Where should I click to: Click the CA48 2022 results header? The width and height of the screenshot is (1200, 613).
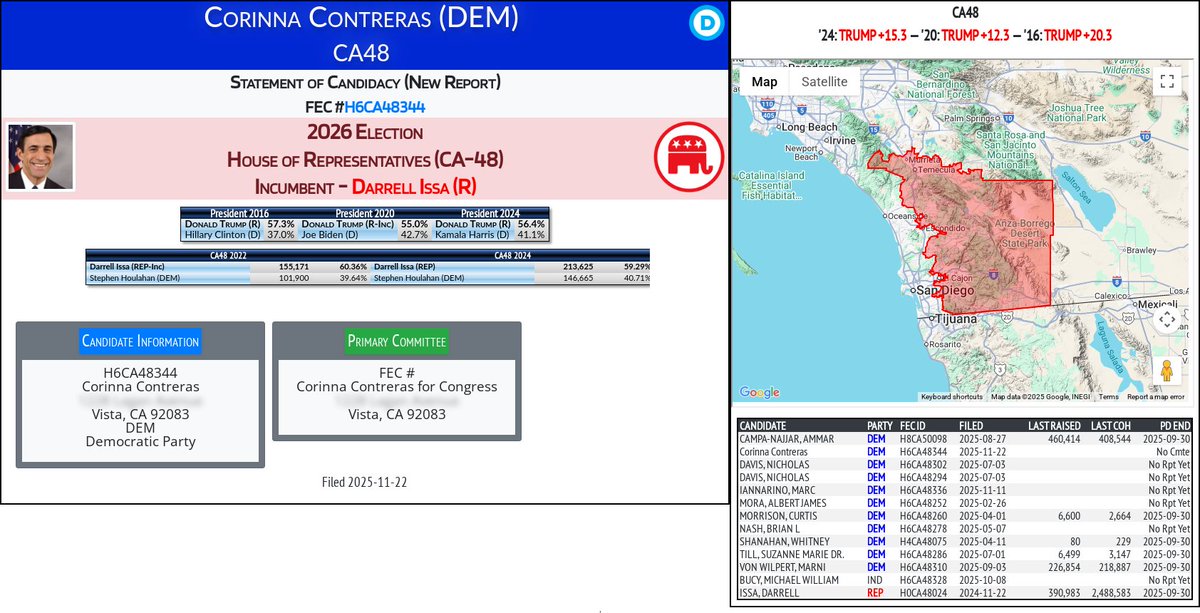228,256
